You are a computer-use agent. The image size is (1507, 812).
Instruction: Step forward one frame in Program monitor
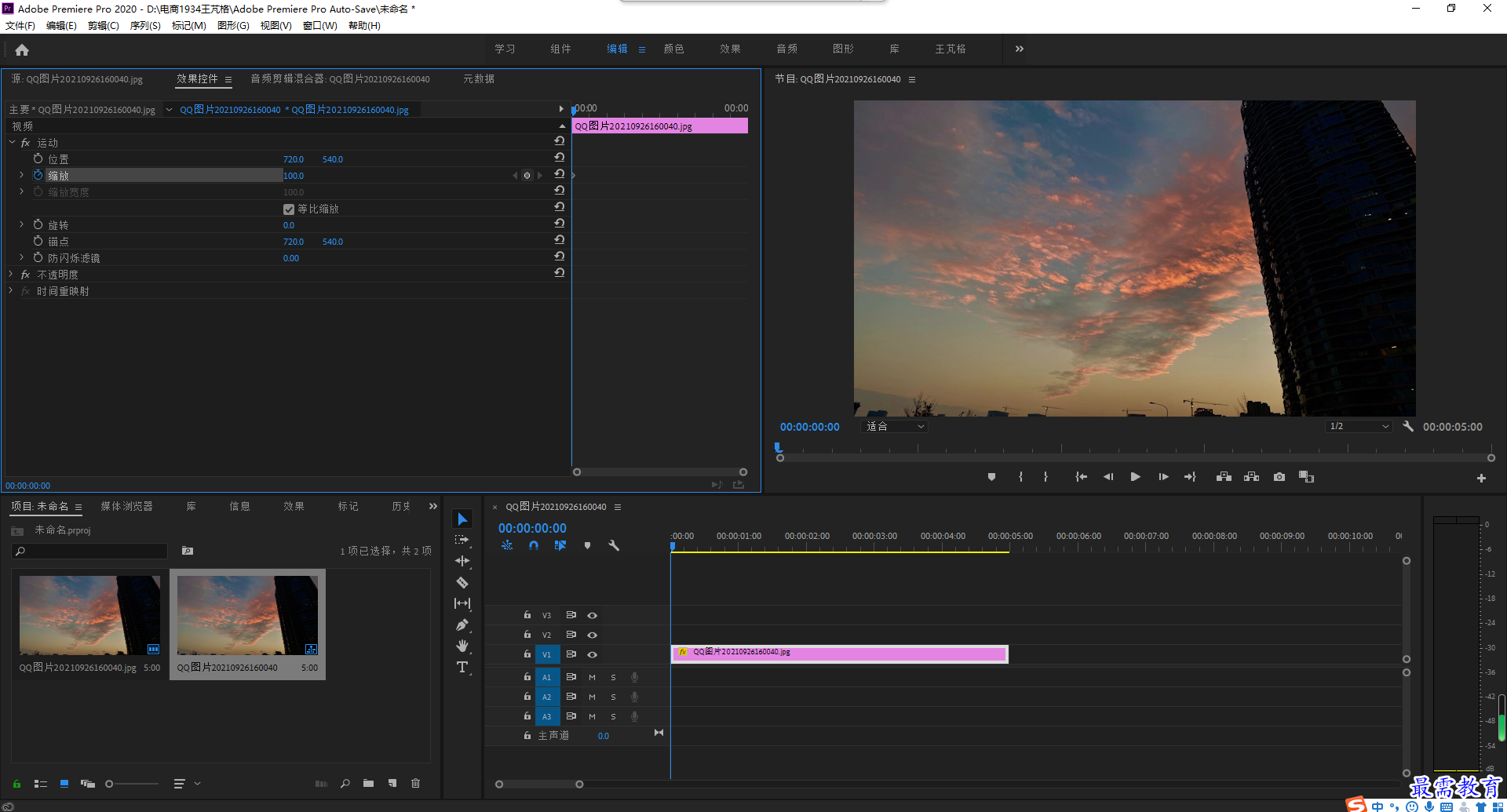[x=1163, y=477]
